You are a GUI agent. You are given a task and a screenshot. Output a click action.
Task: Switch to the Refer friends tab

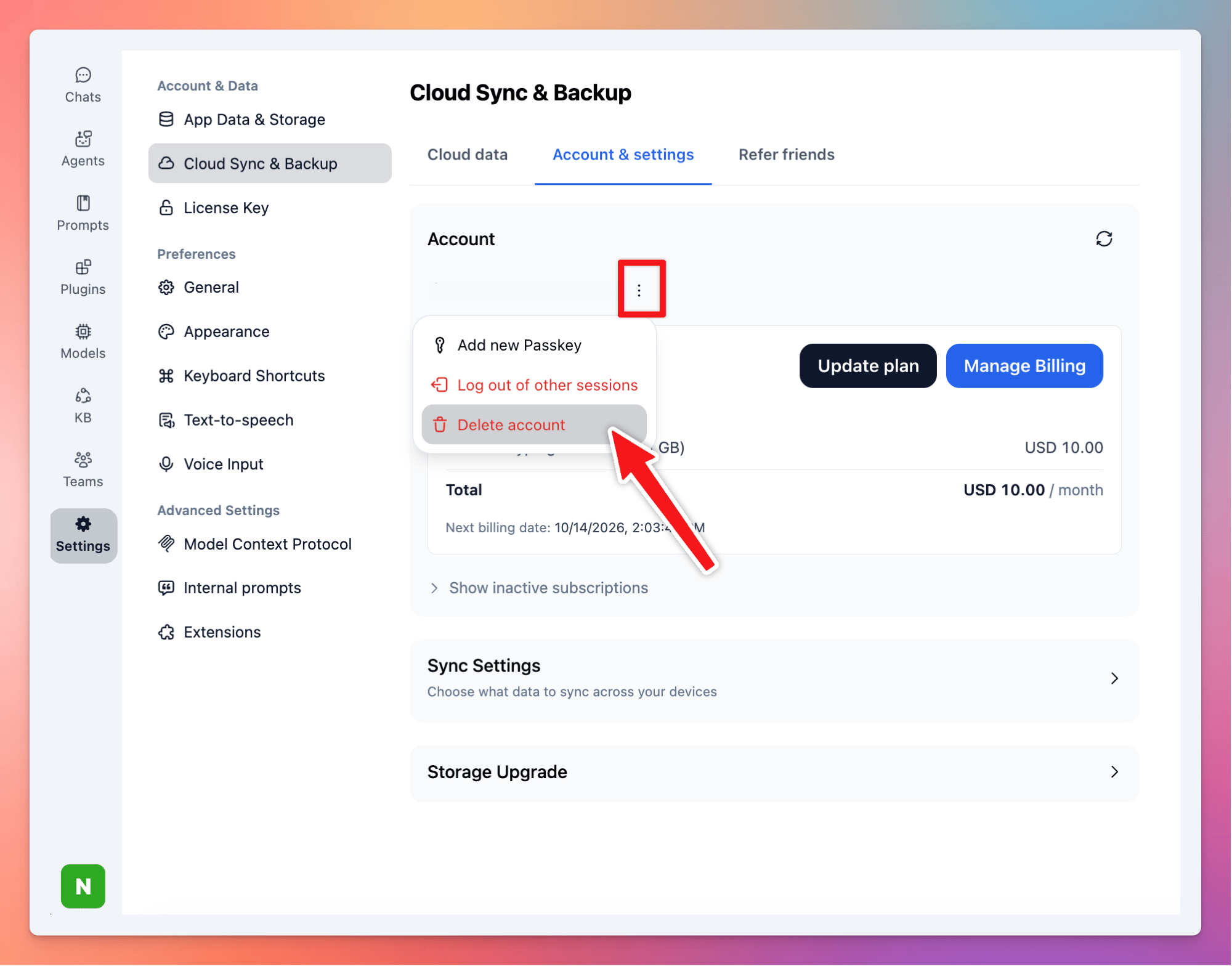pos(787,155)
